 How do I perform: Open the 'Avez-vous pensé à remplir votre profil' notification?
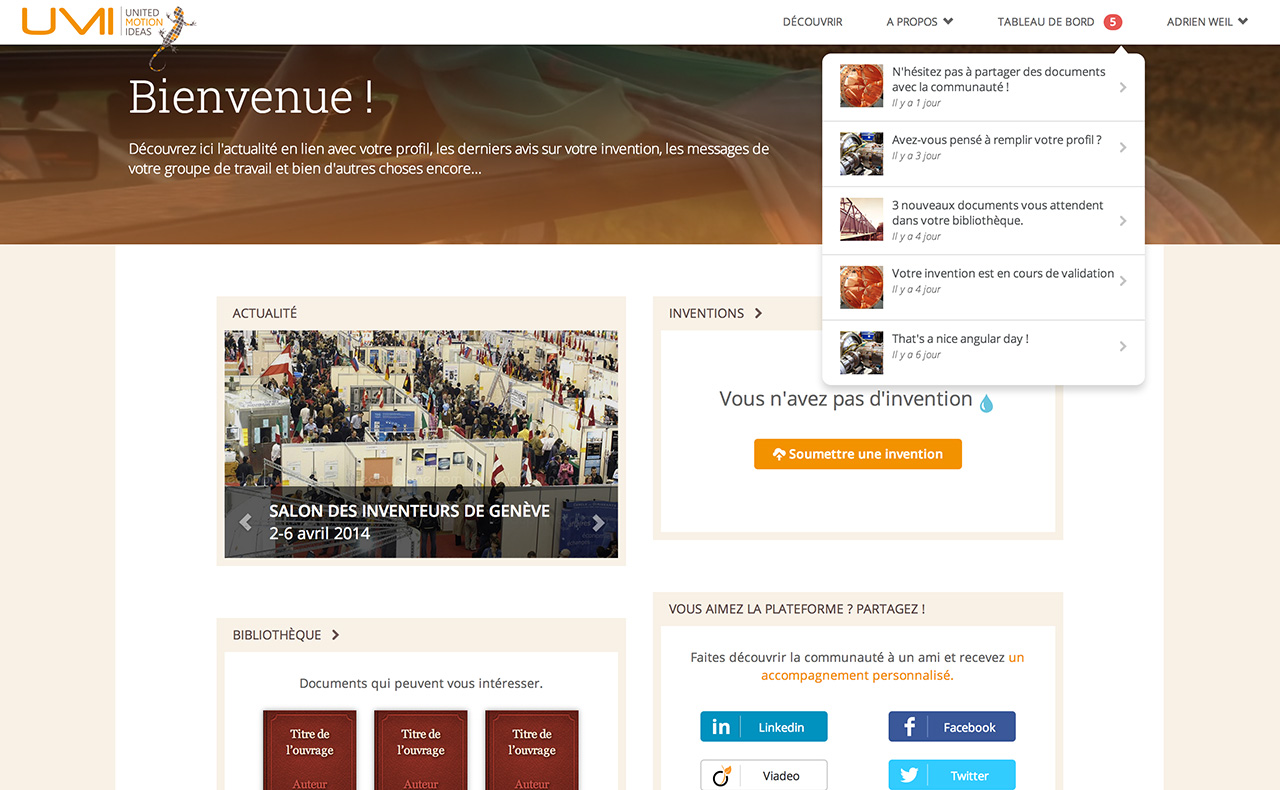pyautogui.click(x=983, y=154)
